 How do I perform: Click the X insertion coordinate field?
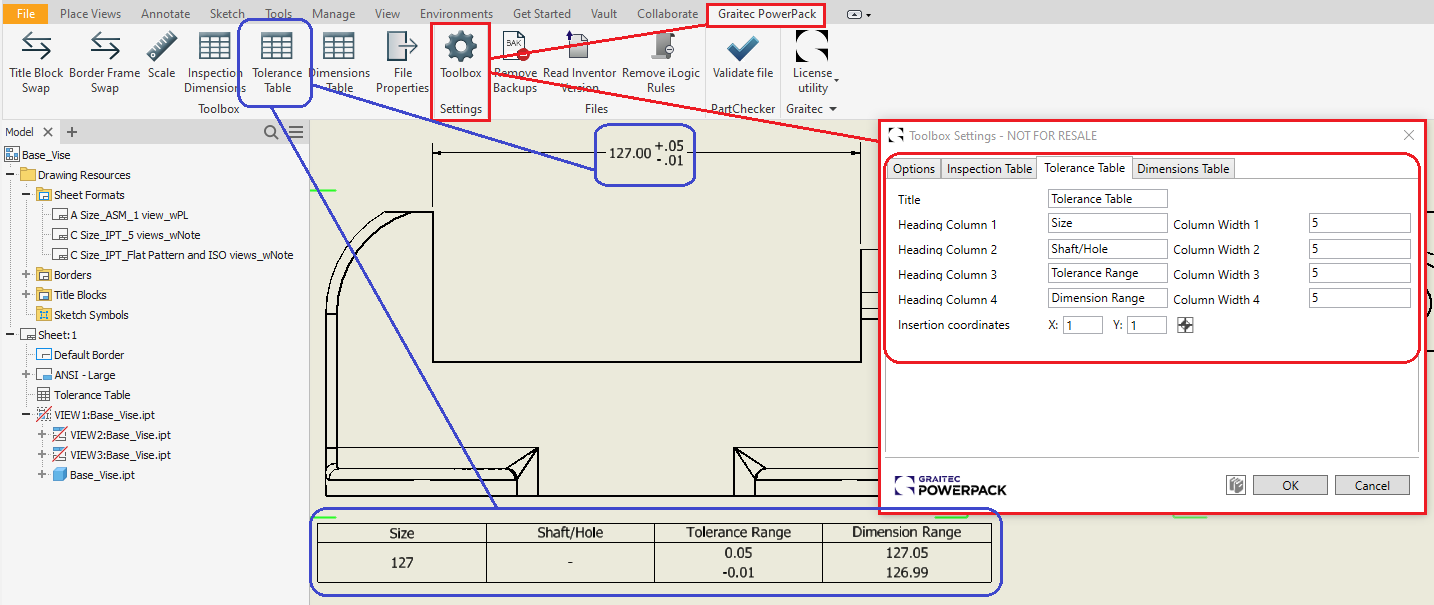tap(1082, 325)
